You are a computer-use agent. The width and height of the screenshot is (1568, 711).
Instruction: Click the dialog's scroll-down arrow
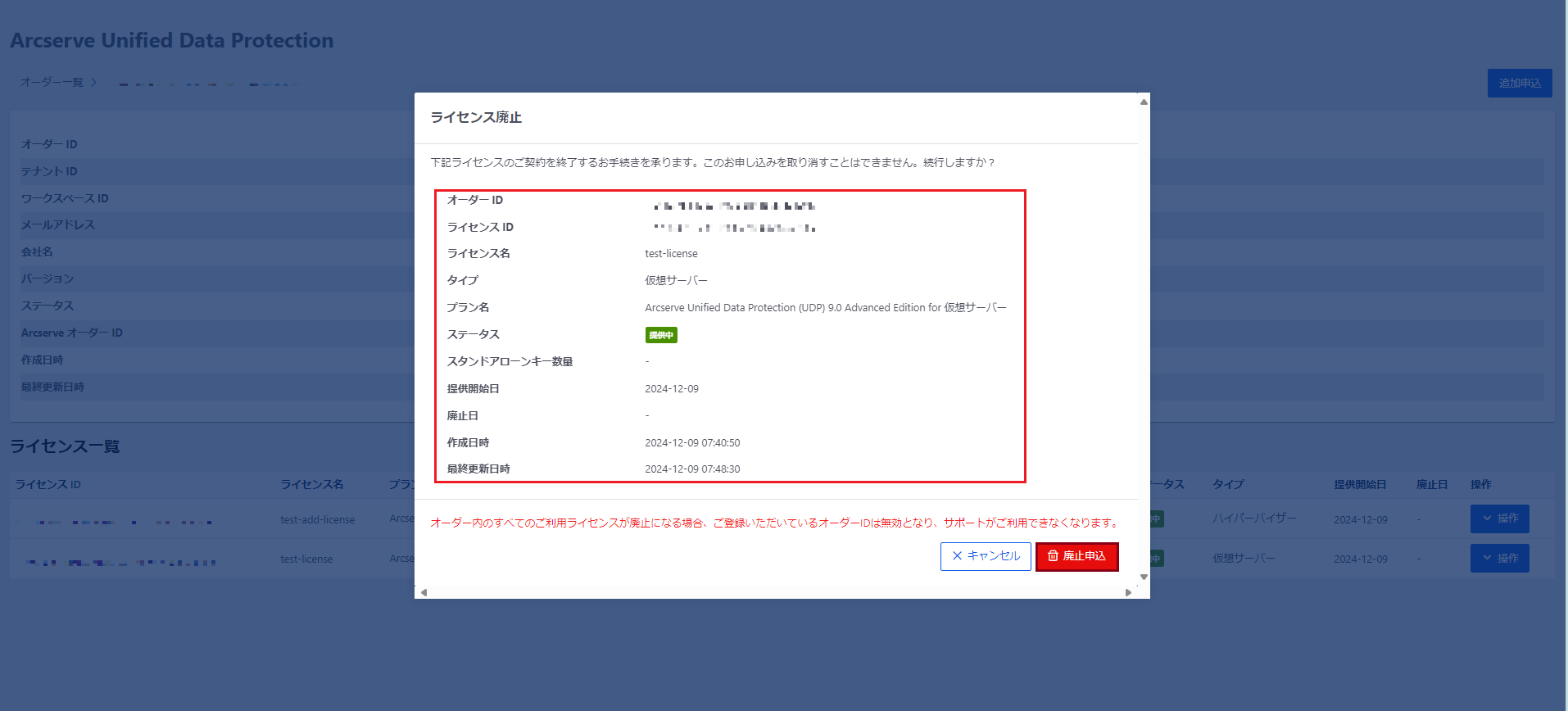(1144, 577)
